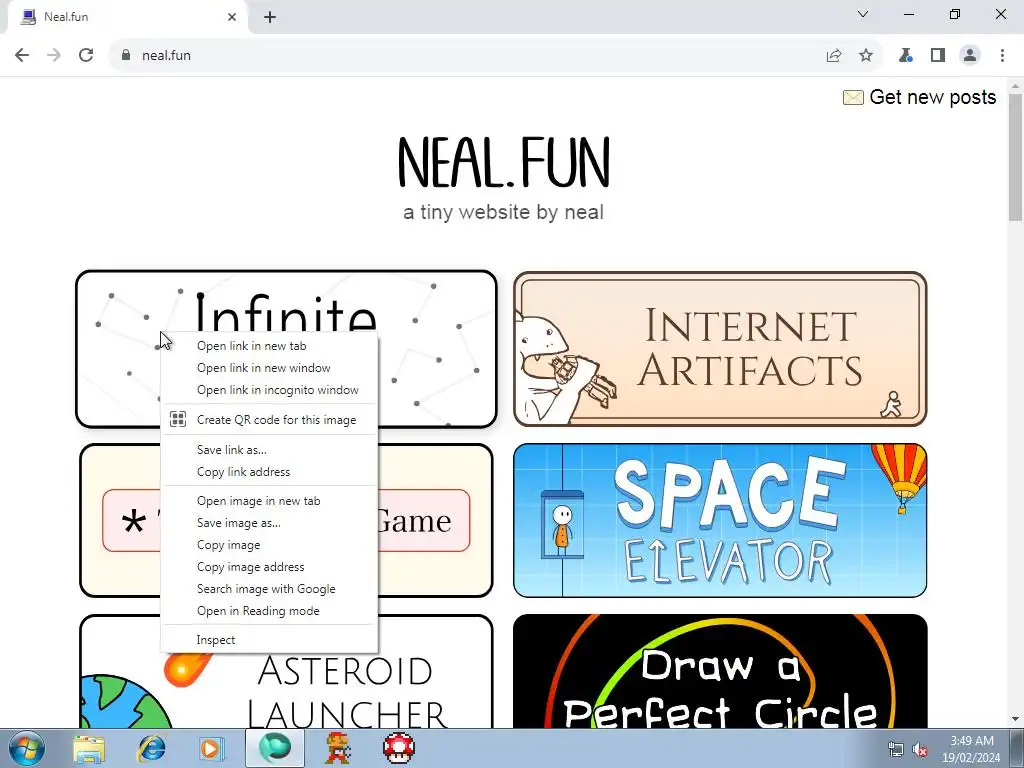Image resolution: width=1024 pixels, height=768 pixels.
Task: Open the tab search dropdown arrow
Action: click(x=863, y=14)
